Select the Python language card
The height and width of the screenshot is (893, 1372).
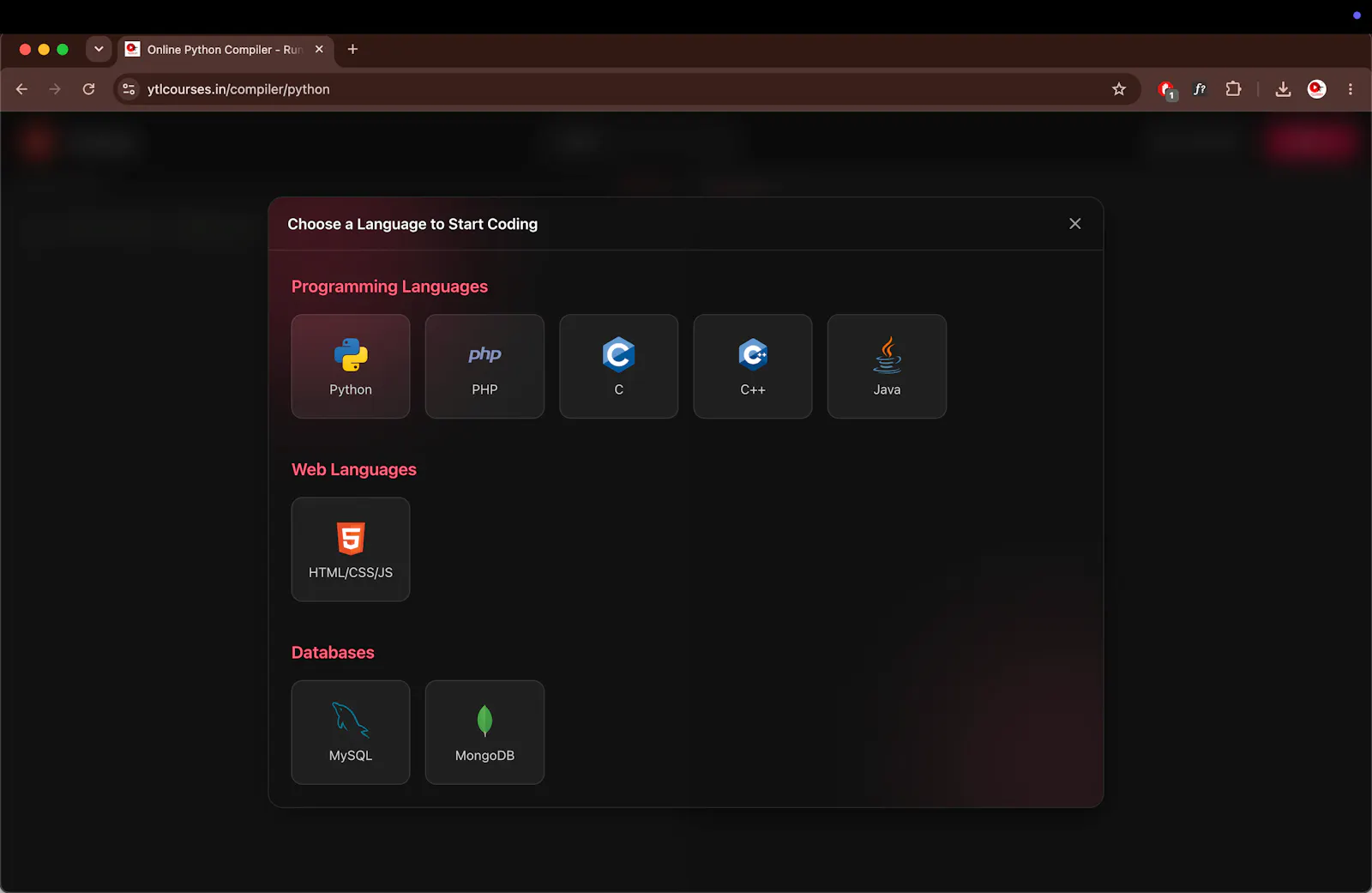351,366
